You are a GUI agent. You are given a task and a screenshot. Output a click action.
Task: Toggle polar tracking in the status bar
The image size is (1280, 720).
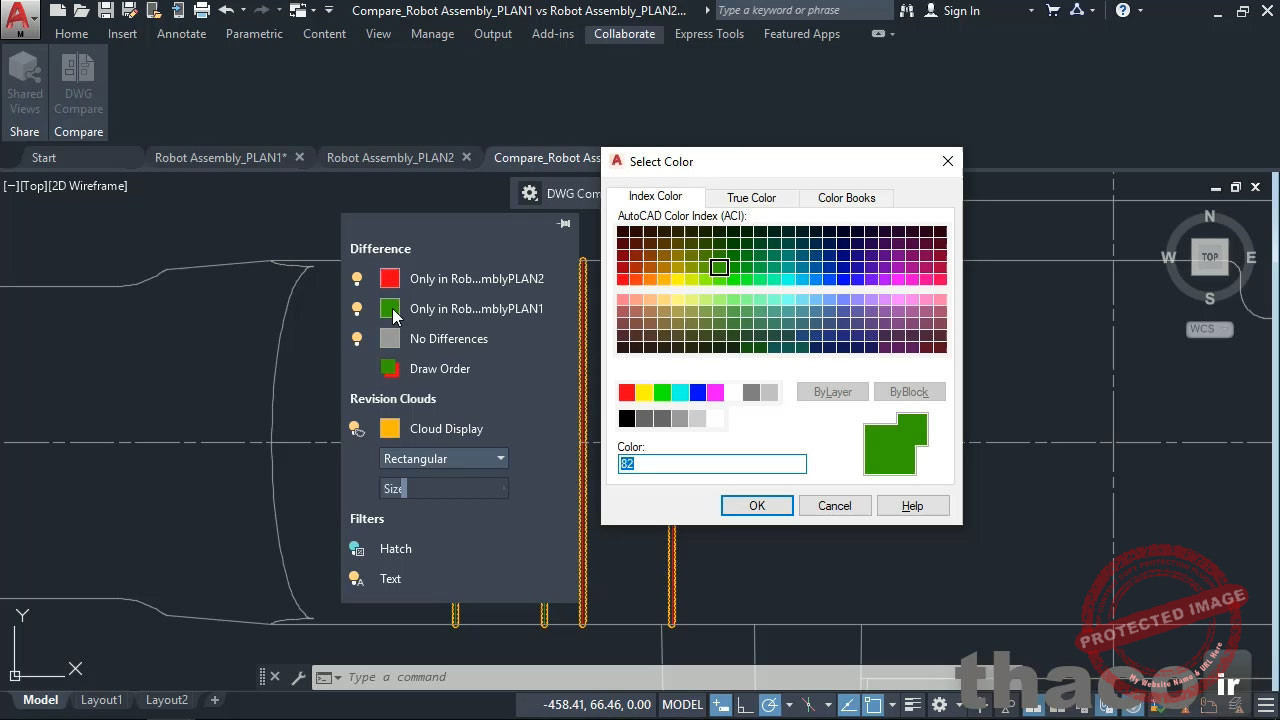pos(770,705)
